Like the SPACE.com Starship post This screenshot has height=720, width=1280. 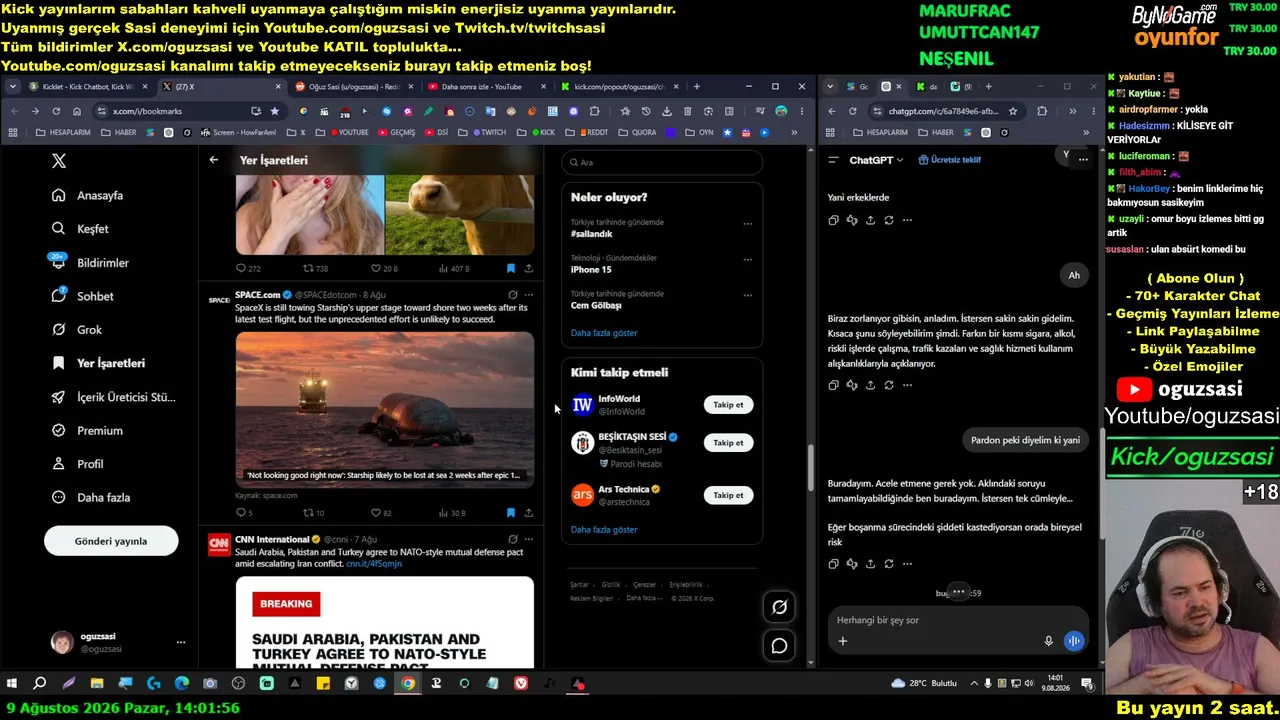click(x=381, y=513)
